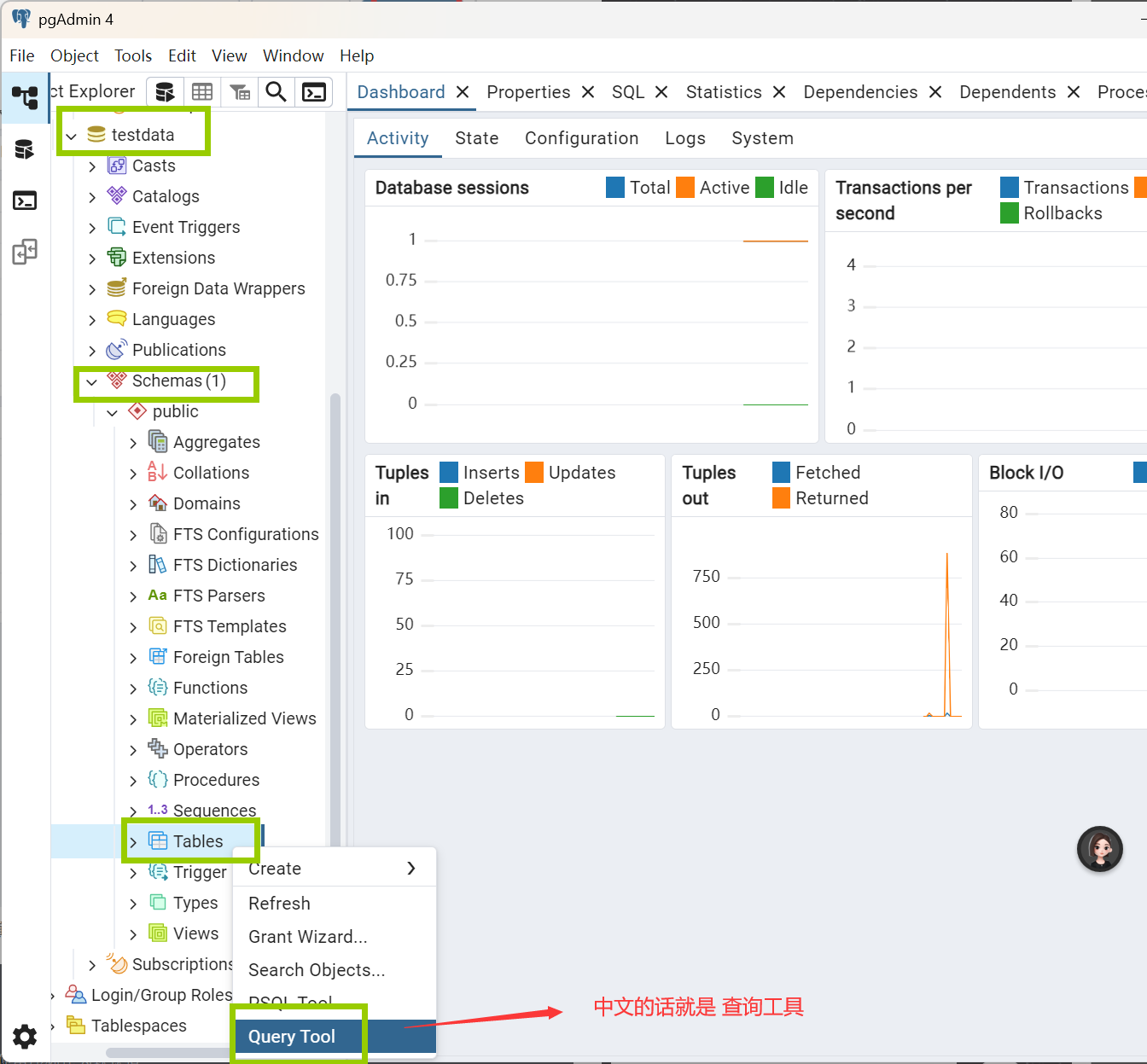Viewport: 1147px width, 1064px height.
Task: Click the Operators node icon
Action: (x=158, y=749)
